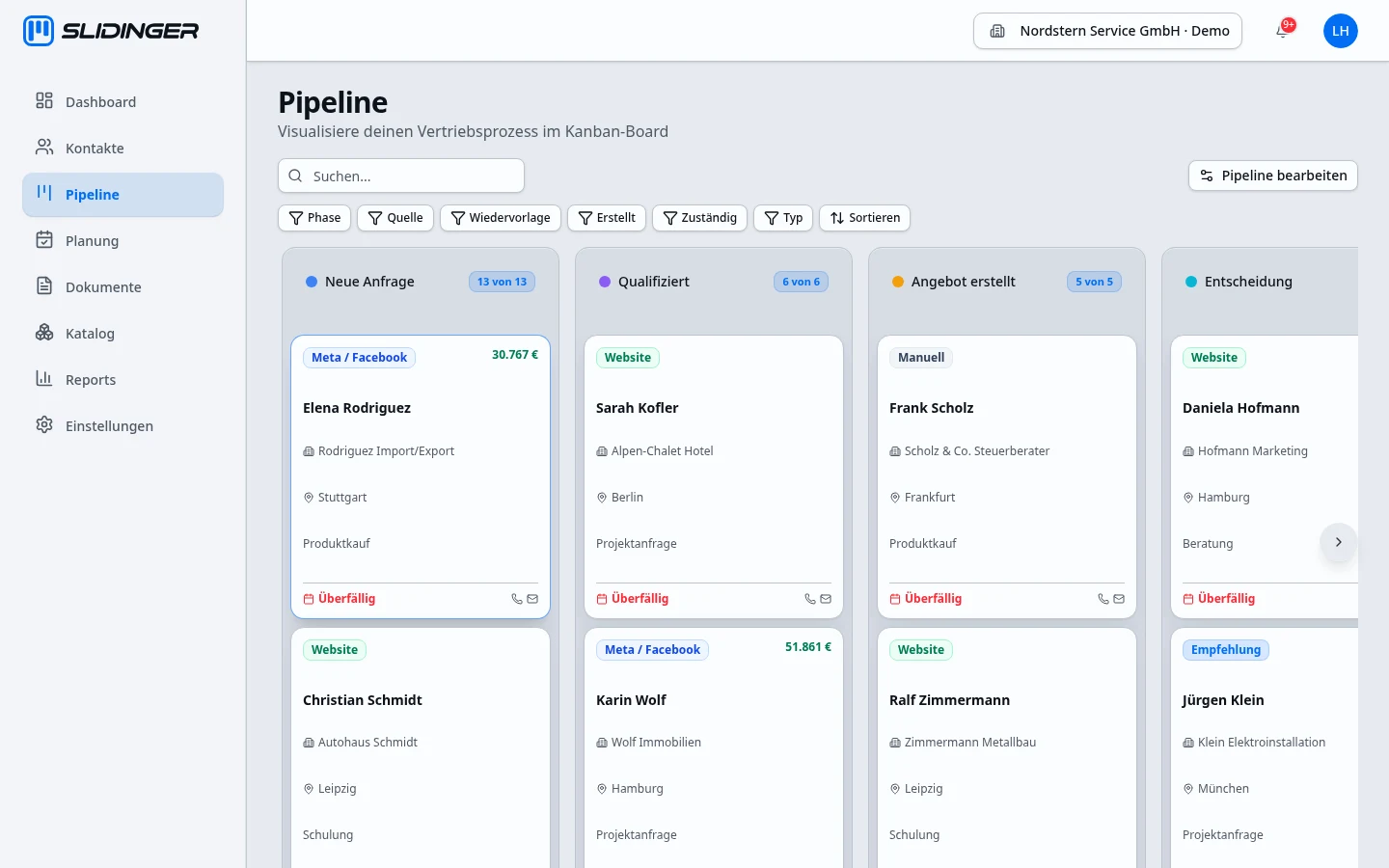
Task: Click the overdue calendar icon on Daniela Hofmann card
Action: (x=1188, y=599)
